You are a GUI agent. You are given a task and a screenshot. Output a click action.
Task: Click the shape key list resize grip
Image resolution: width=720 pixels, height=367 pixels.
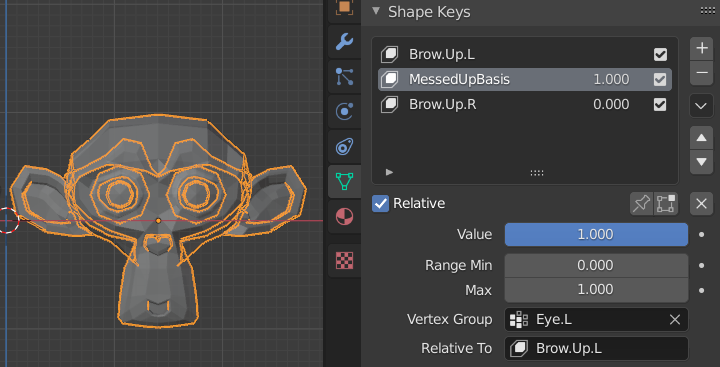[537, 173]
